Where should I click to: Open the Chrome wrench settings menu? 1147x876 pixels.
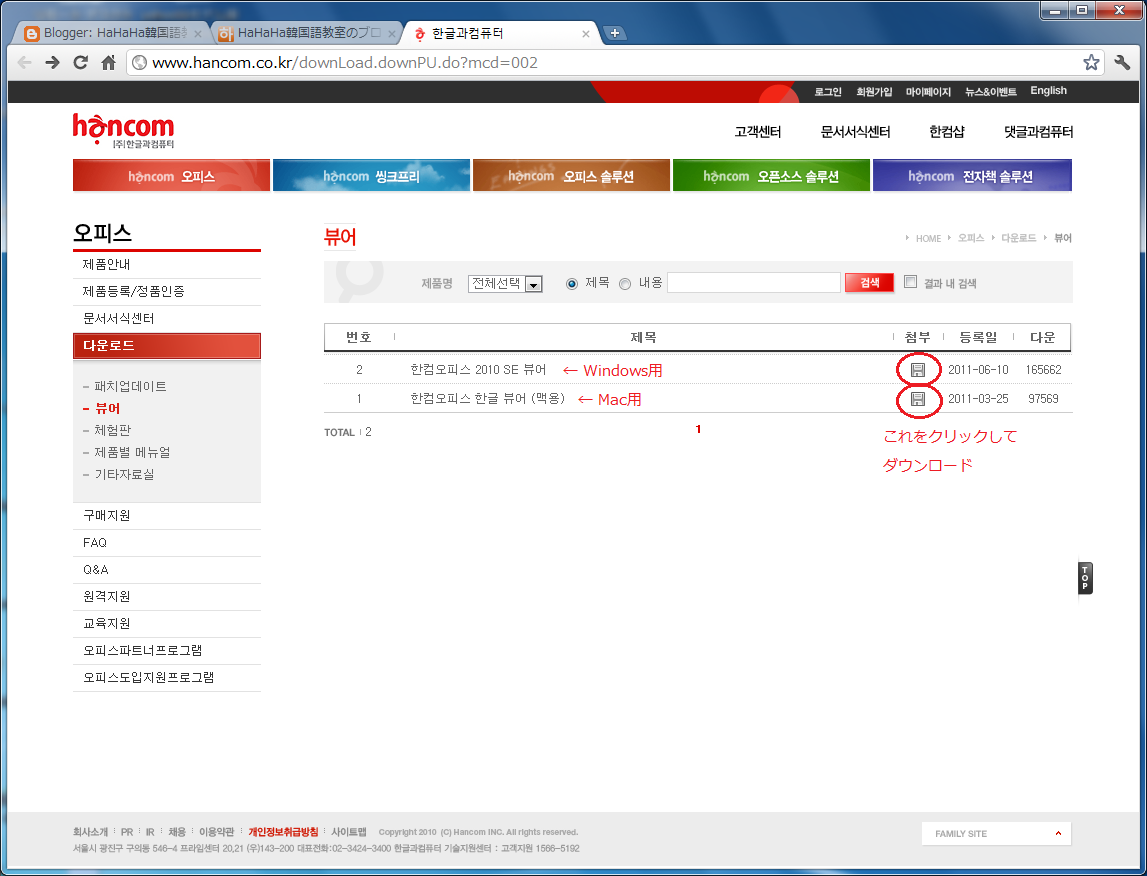click(1122, 63)
